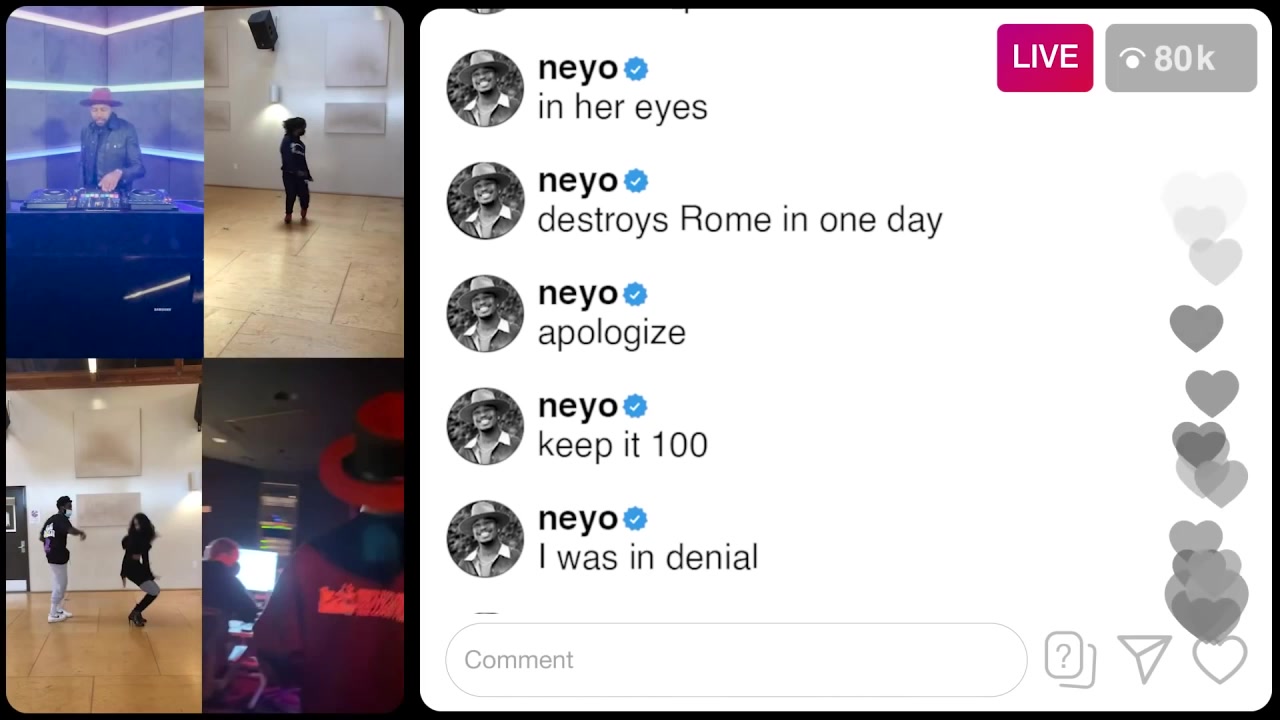Viewport: 1280px width, 720px height.
Task: Click the 80k viewer count button
Action: tap(1181, 58)
